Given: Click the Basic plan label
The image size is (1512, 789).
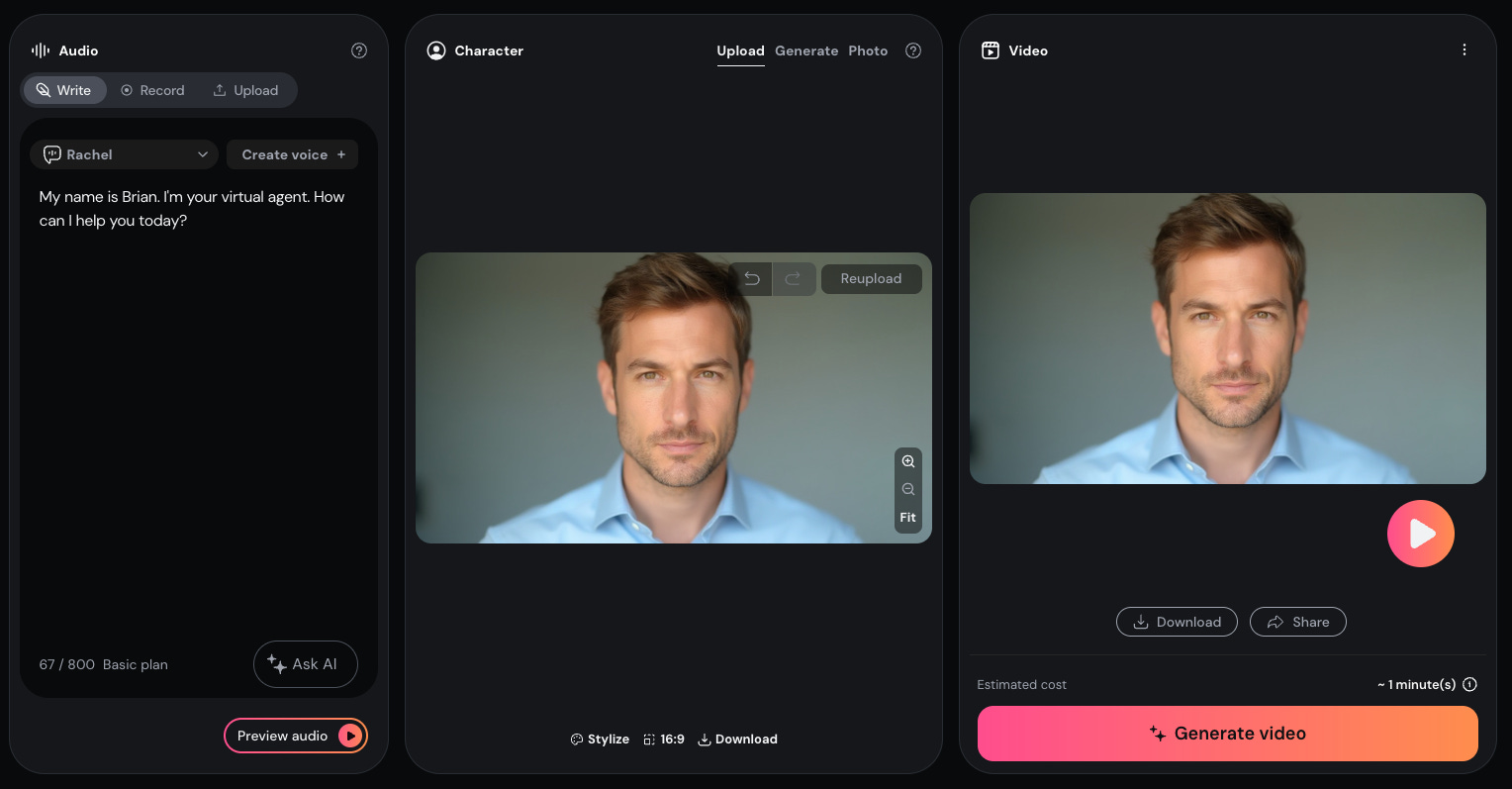Looking at the screenshot, I should pyautogui.click(x=136, y=664).
